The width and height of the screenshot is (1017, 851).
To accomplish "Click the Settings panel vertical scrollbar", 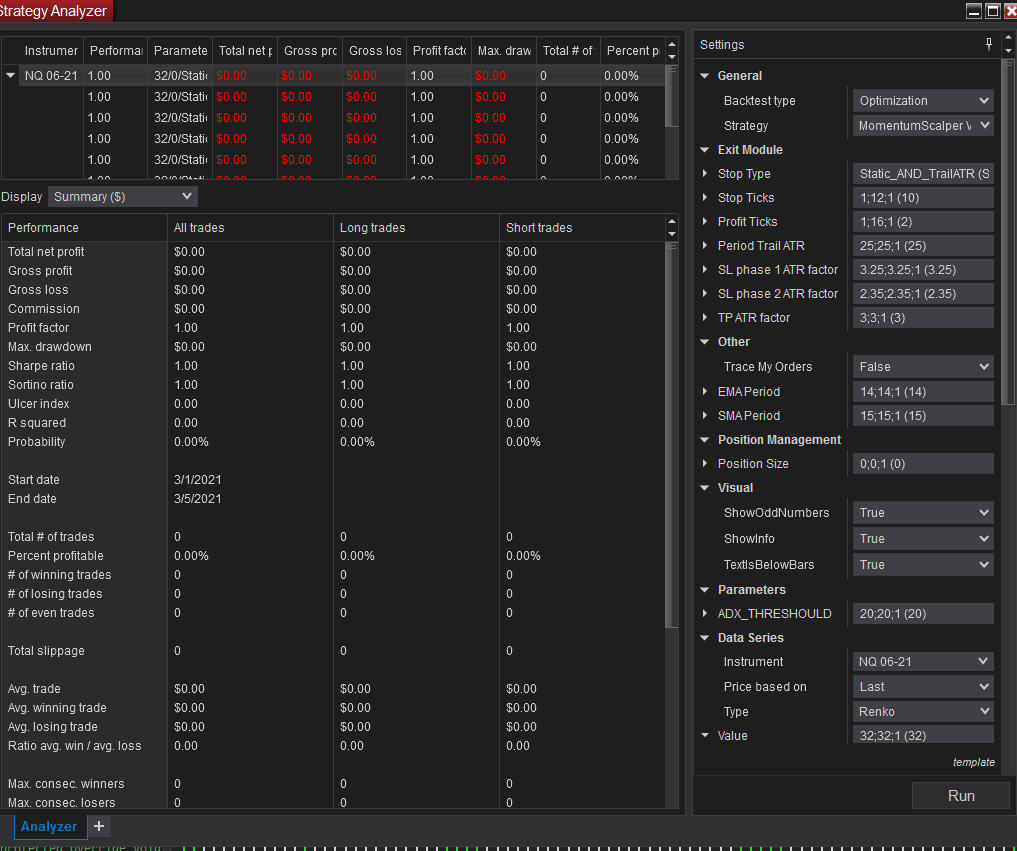I will (x=1008, y=234).
